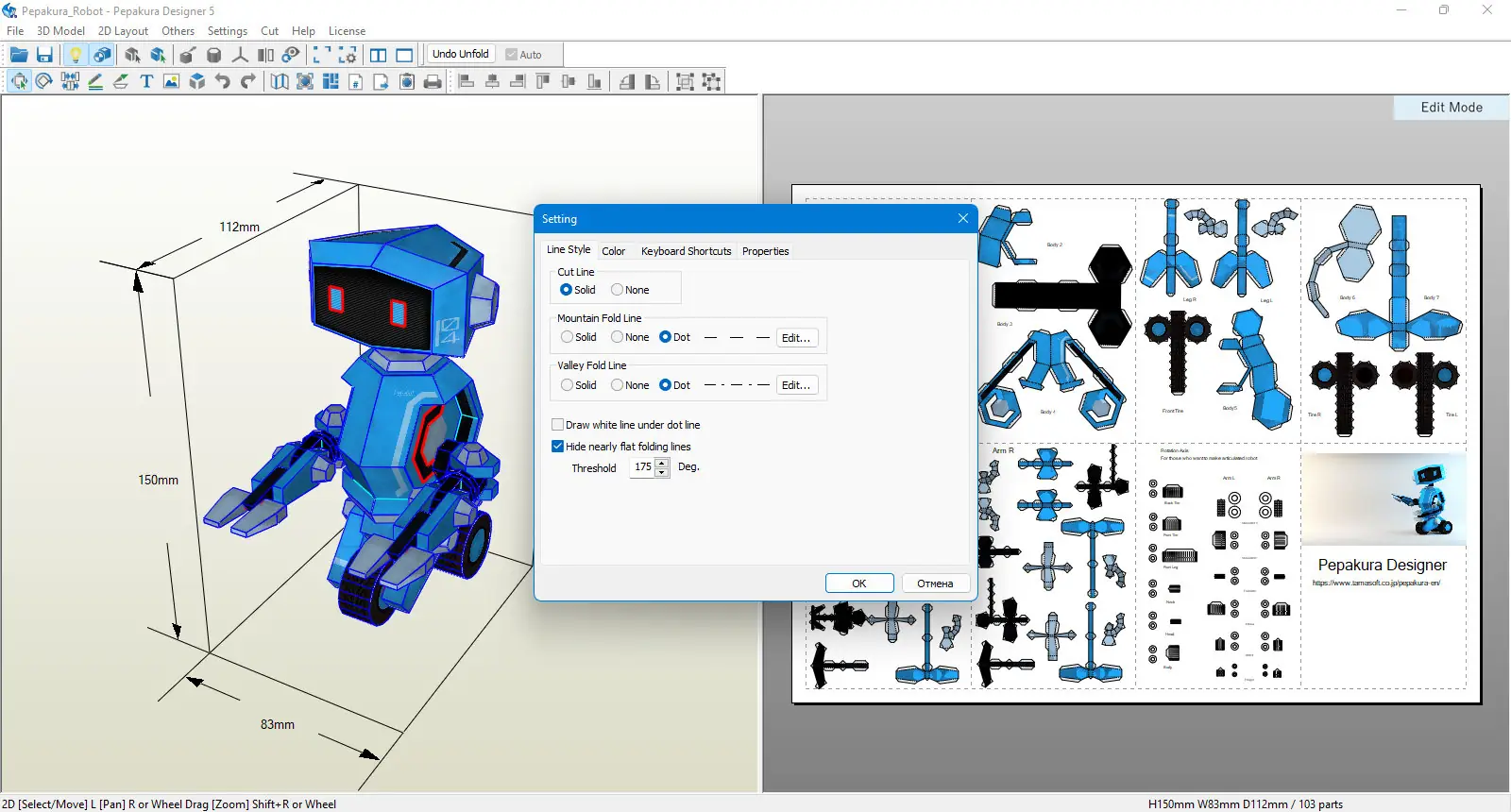Open the 2D Layout menu
Screen dimensions: 1511x812
tap(123, 31)
